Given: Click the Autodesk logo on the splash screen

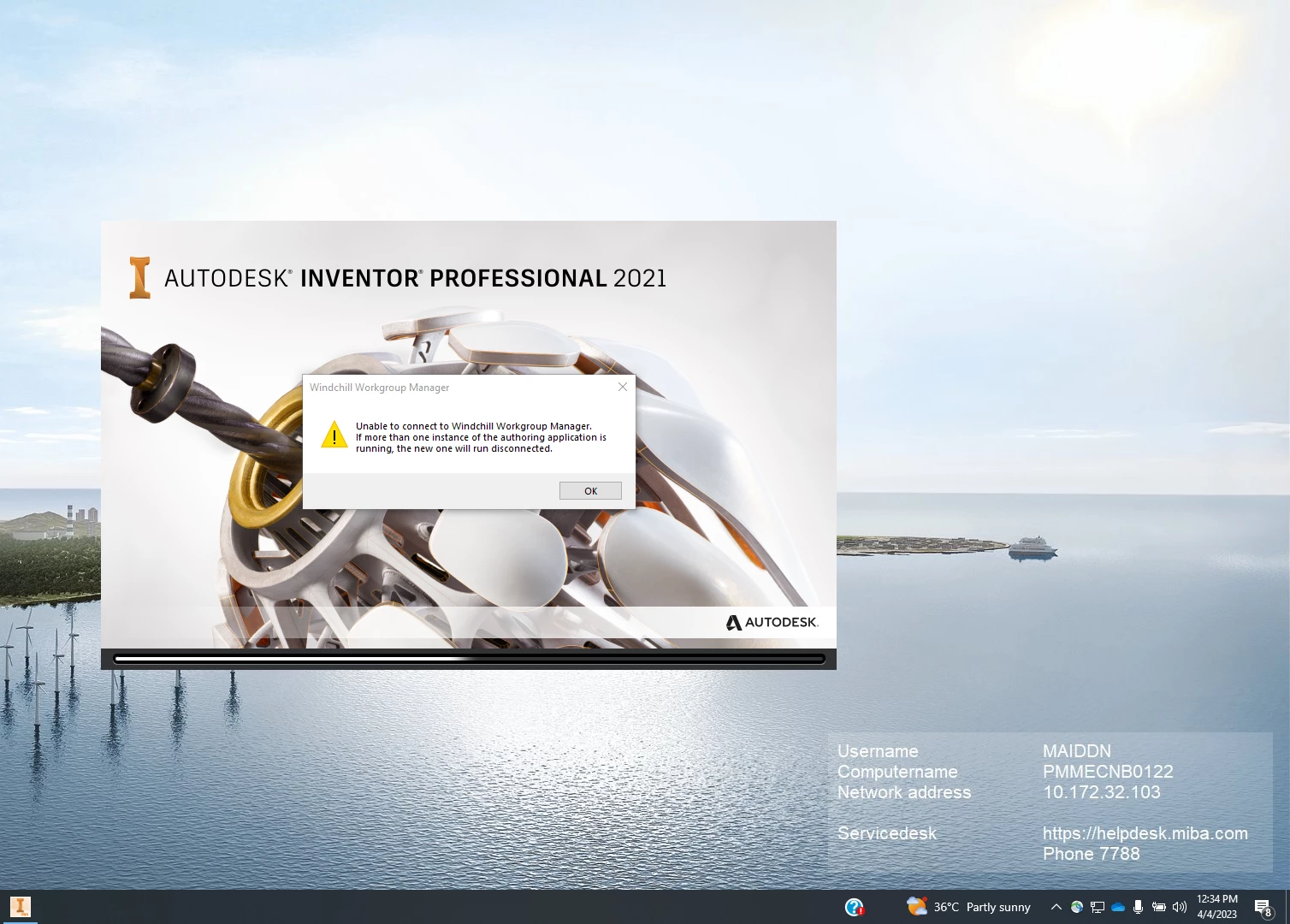Looking at the screenshot, I should [772, 622].
